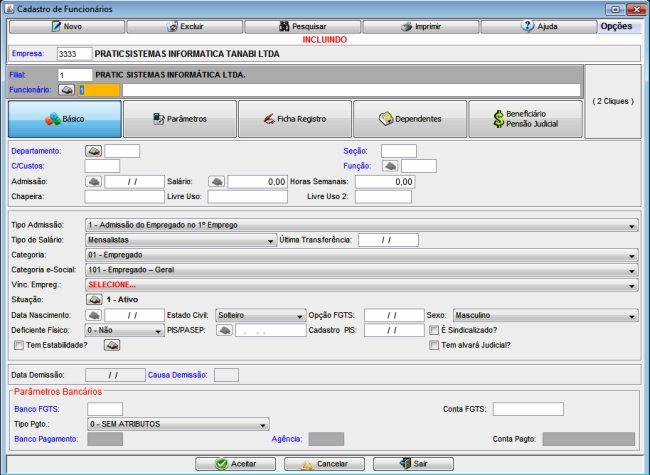This screenshot has width=650, height=475.
Task: Click the Departamento code field
Action: point(122,151)
